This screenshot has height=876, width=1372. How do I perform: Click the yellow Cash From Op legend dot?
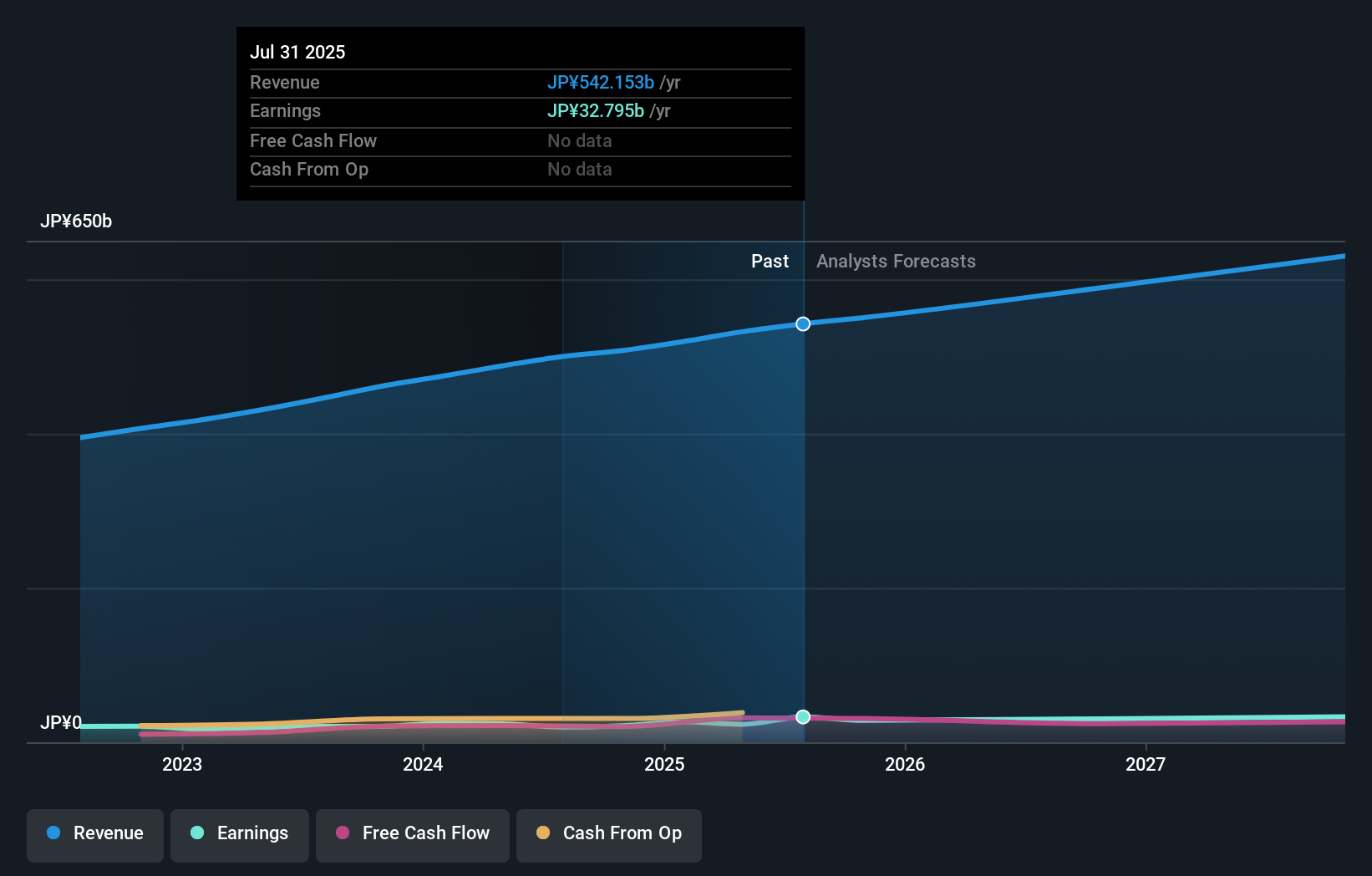click(x=542, y=833)
